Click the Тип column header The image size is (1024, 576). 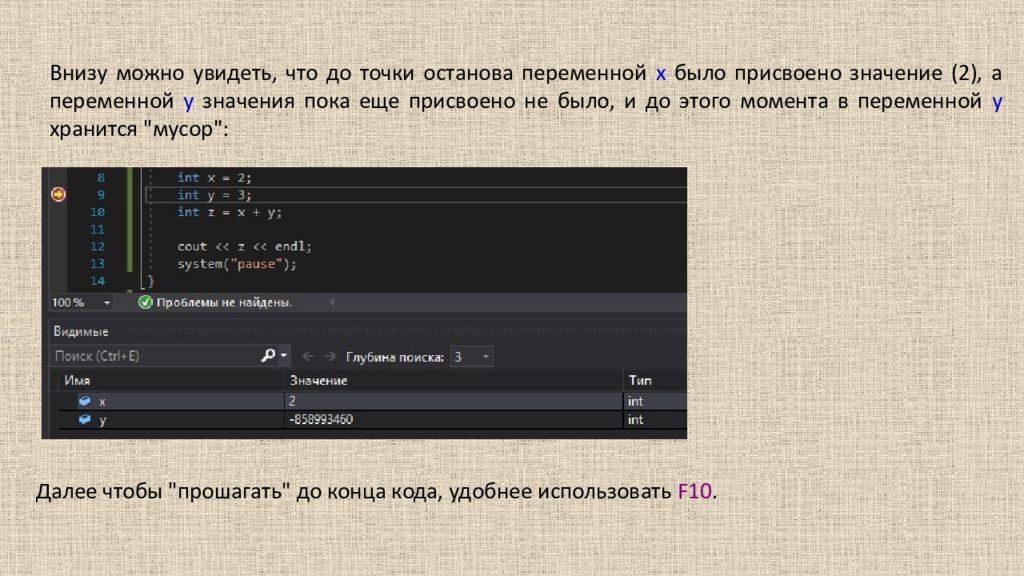point(640,380)
